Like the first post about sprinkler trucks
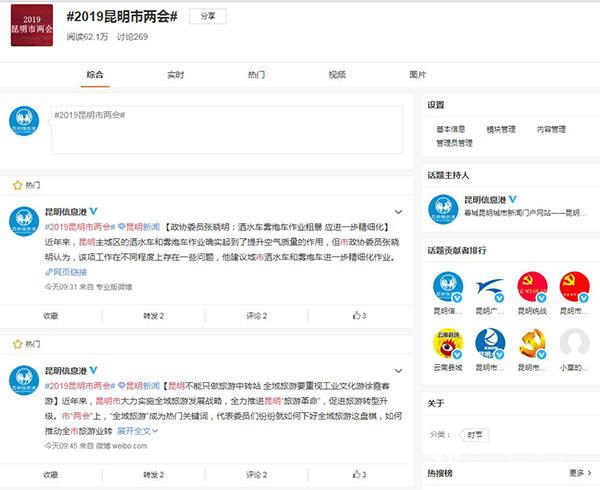 (359, 316)
